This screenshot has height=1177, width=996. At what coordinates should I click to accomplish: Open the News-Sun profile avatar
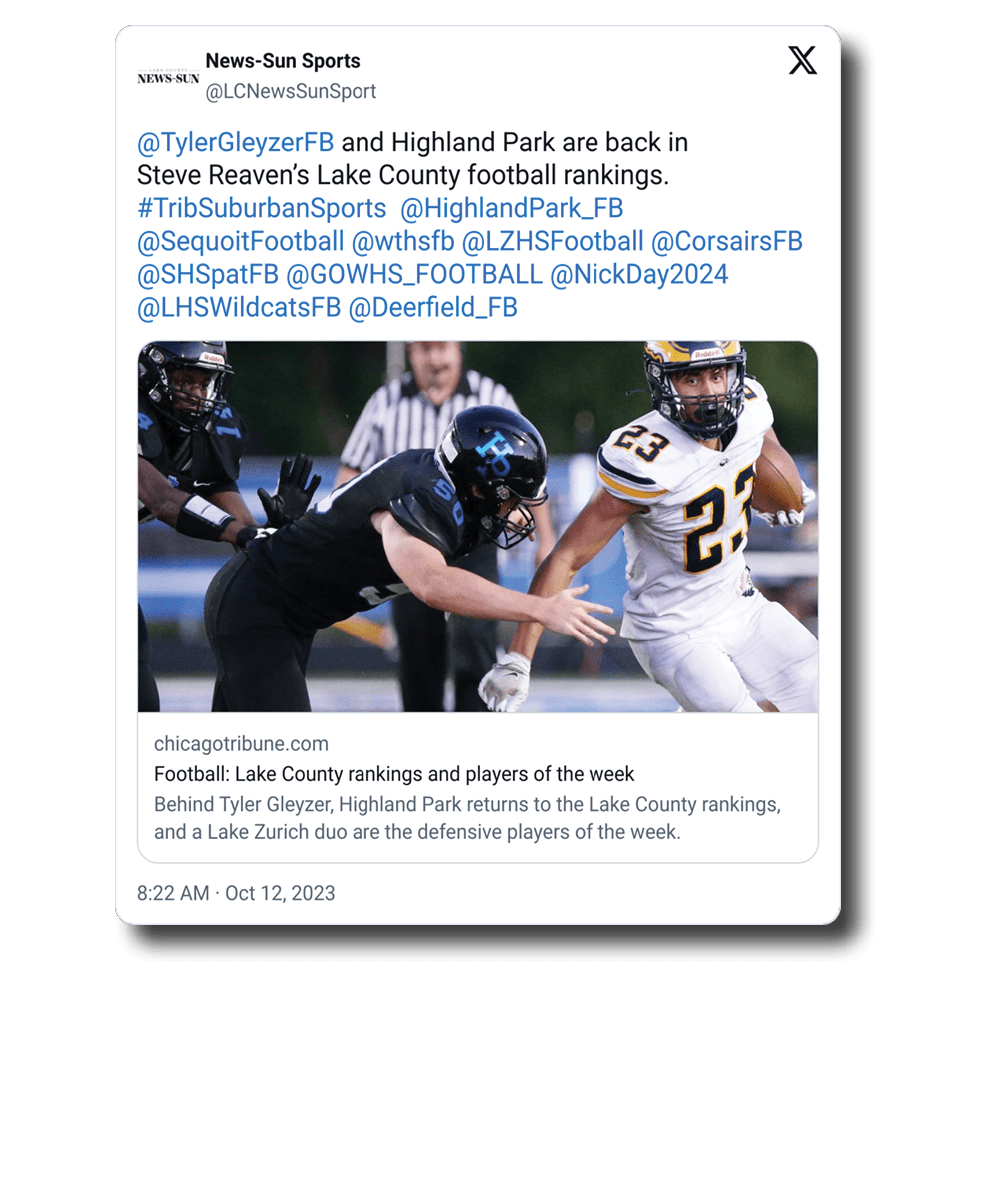click(168, 77)
